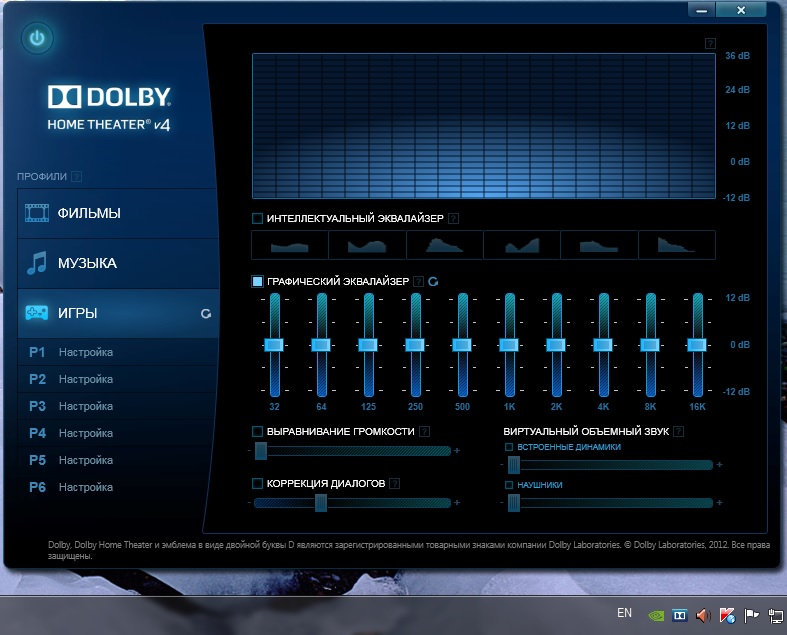787x635 pixels.
Task: Select the third intelligent equalizer preset curve
Action: (x=444, y=245)
